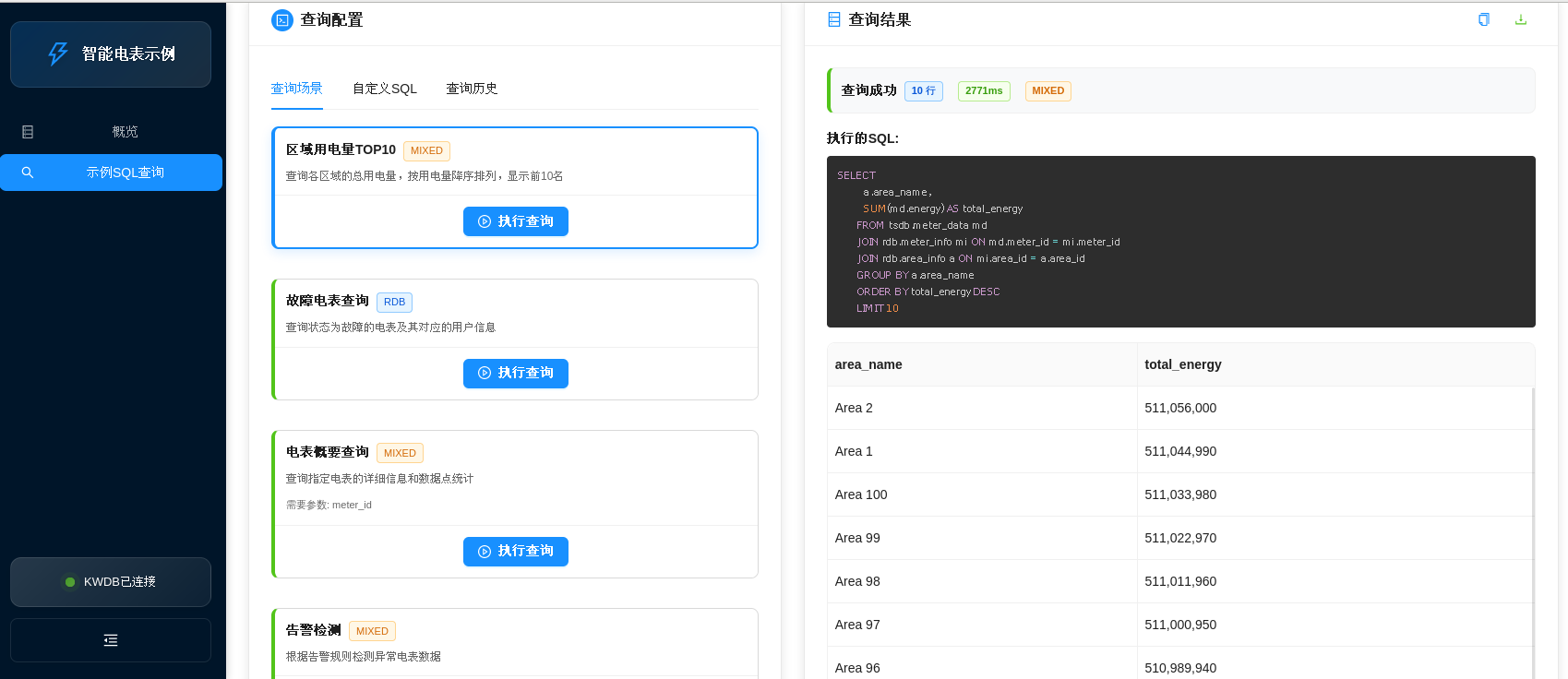
Task: Click the 需要参数: meter_id hint text
Action: click(x=329, y=505)
